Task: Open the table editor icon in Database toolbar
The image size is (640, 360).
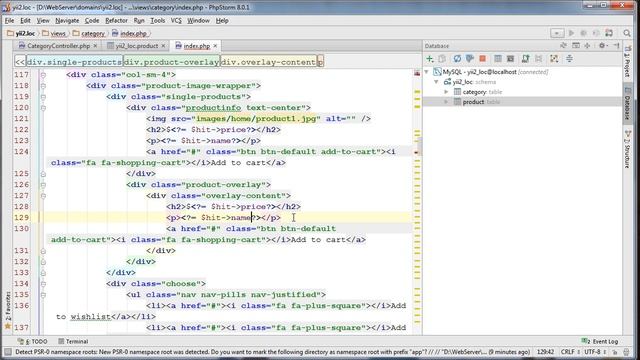Action: coord(498,59)
